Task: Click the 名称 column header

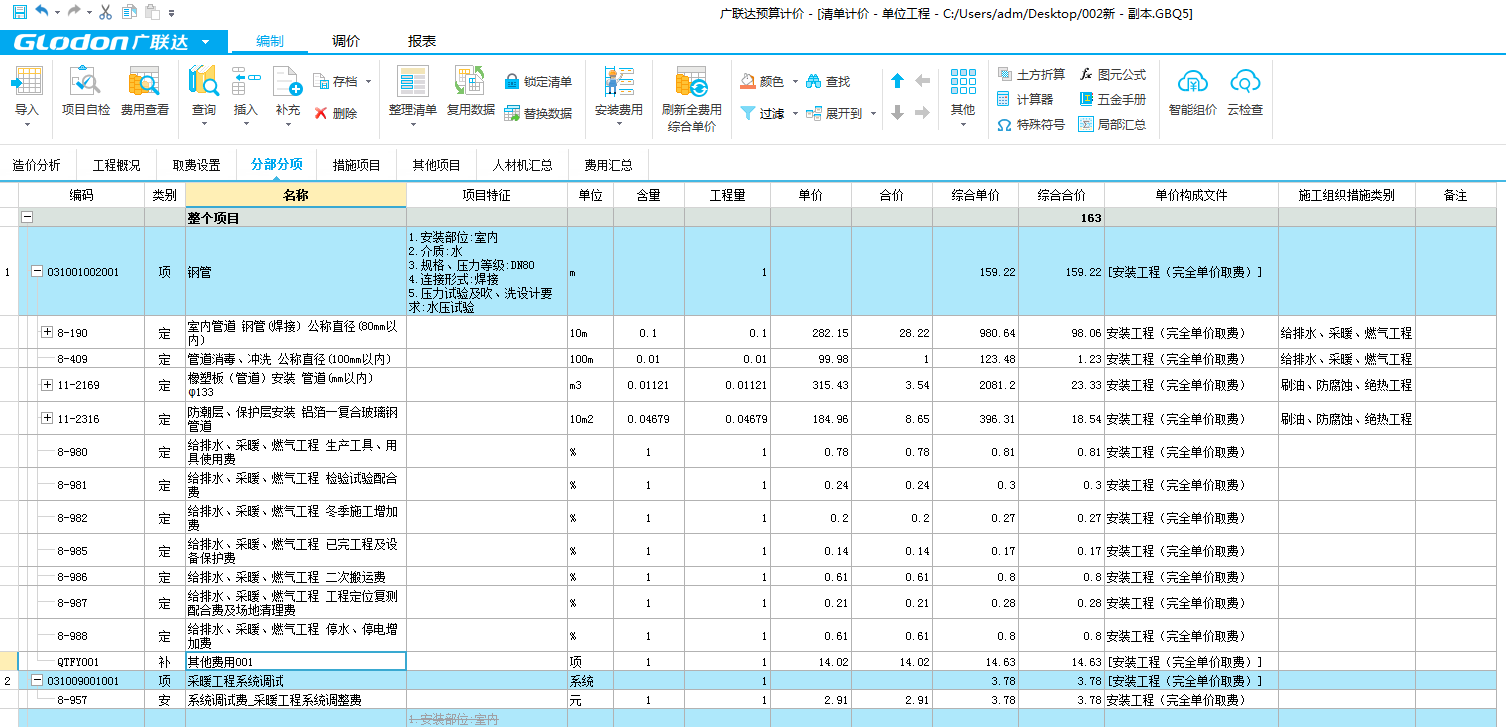Action: point(296,195)
